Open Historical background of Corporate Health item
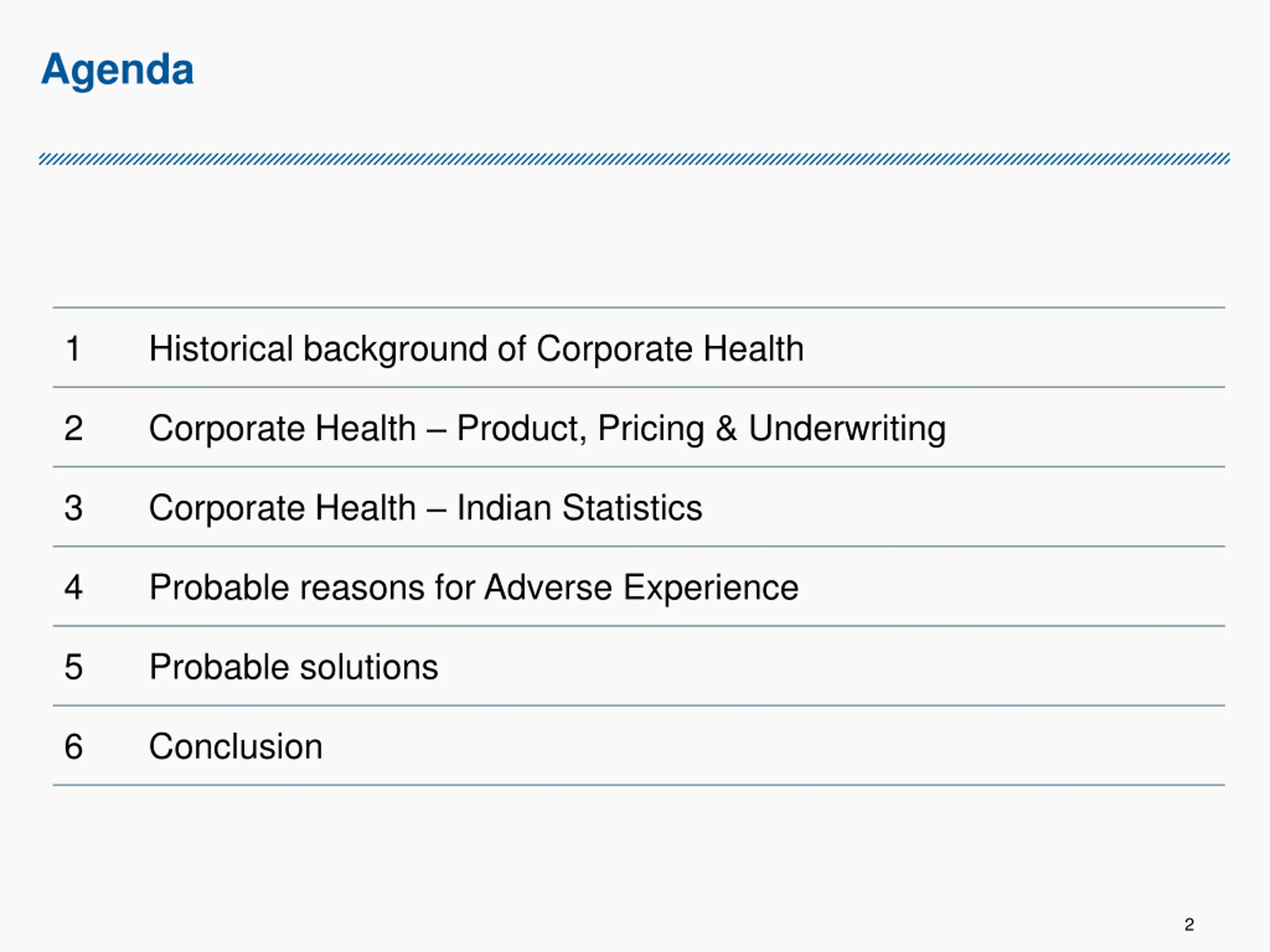The image size is (1270, 952). pos(476,348)
